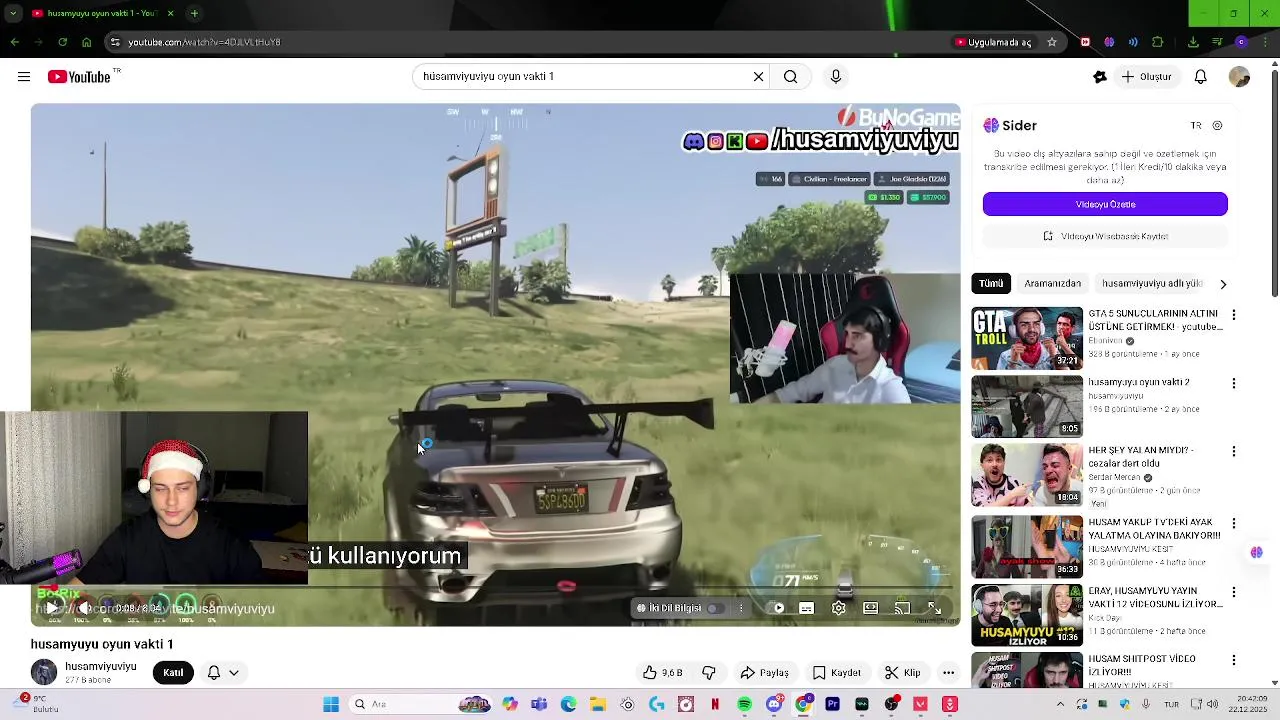This screenshot has height=720, width=1280.
Task: Toggle the player fullscreen button
Action: tap(934, 608)
